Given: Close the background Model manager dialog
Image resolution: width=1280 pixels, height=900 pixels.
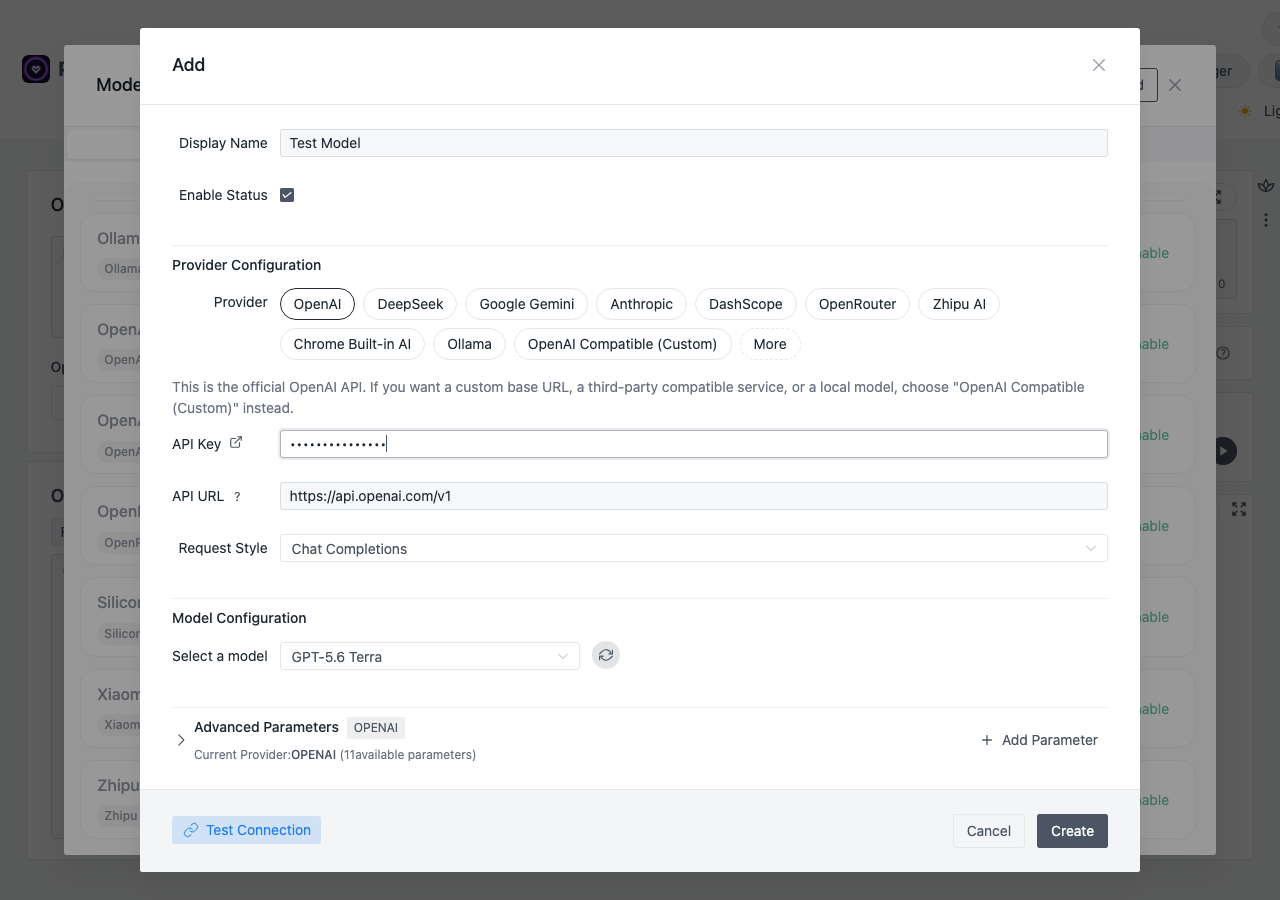Looking at the screenshot, I should point(1175,85).
